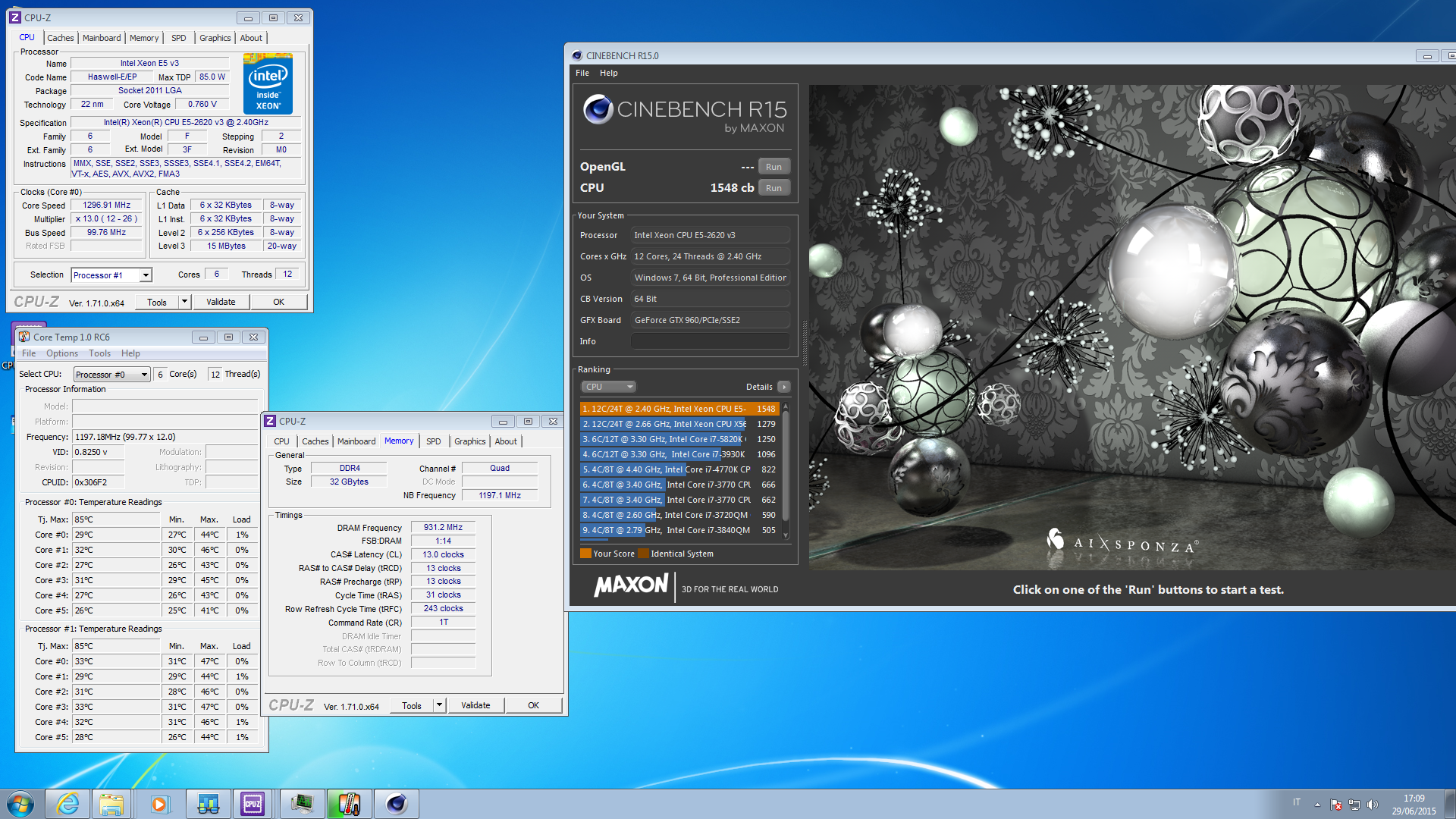The height and width of the screenshot is (819, 1456).
Task: Show hidden system tray icons
Action: click(x=1317, y=805)
